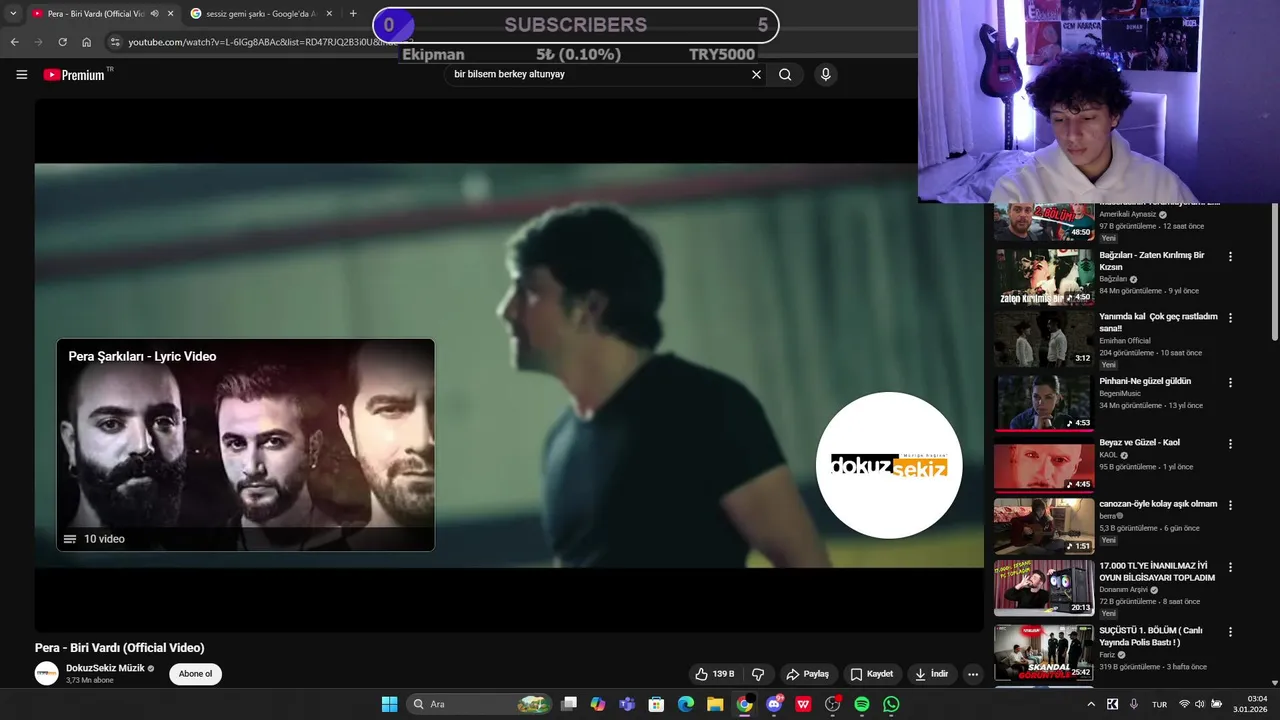Click the dokuzsekiz circular end-screen subscribe logo
This screenshot has width=1280, height=720.
(889, 465)
